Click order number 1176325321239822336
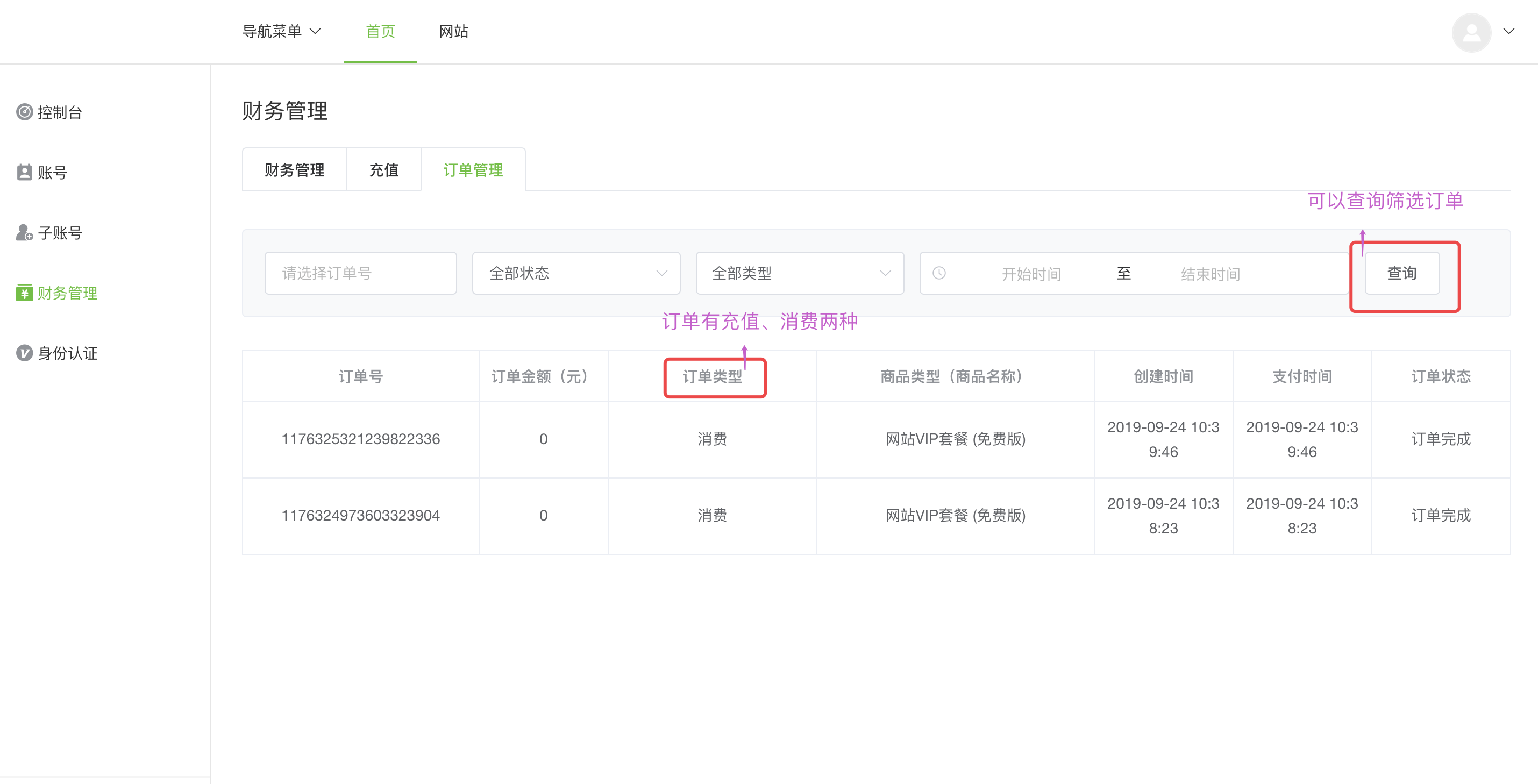 (361, 439)
